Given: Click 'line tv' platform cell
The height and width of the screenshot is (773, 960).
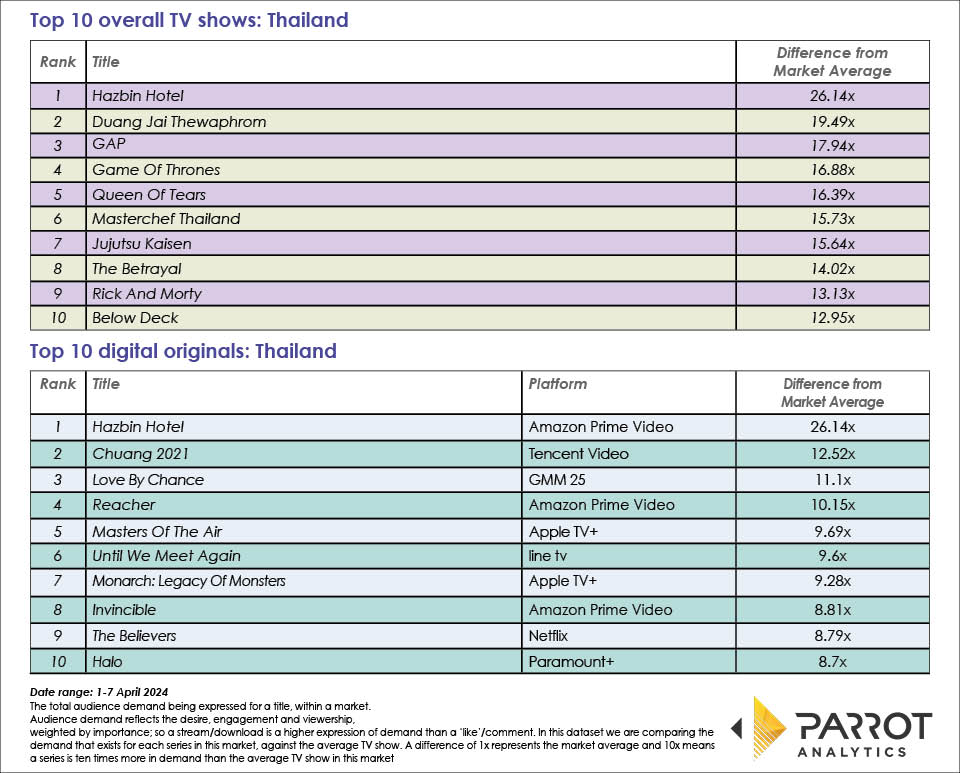Looking at the screenshot, I should (x=629, y=556).
